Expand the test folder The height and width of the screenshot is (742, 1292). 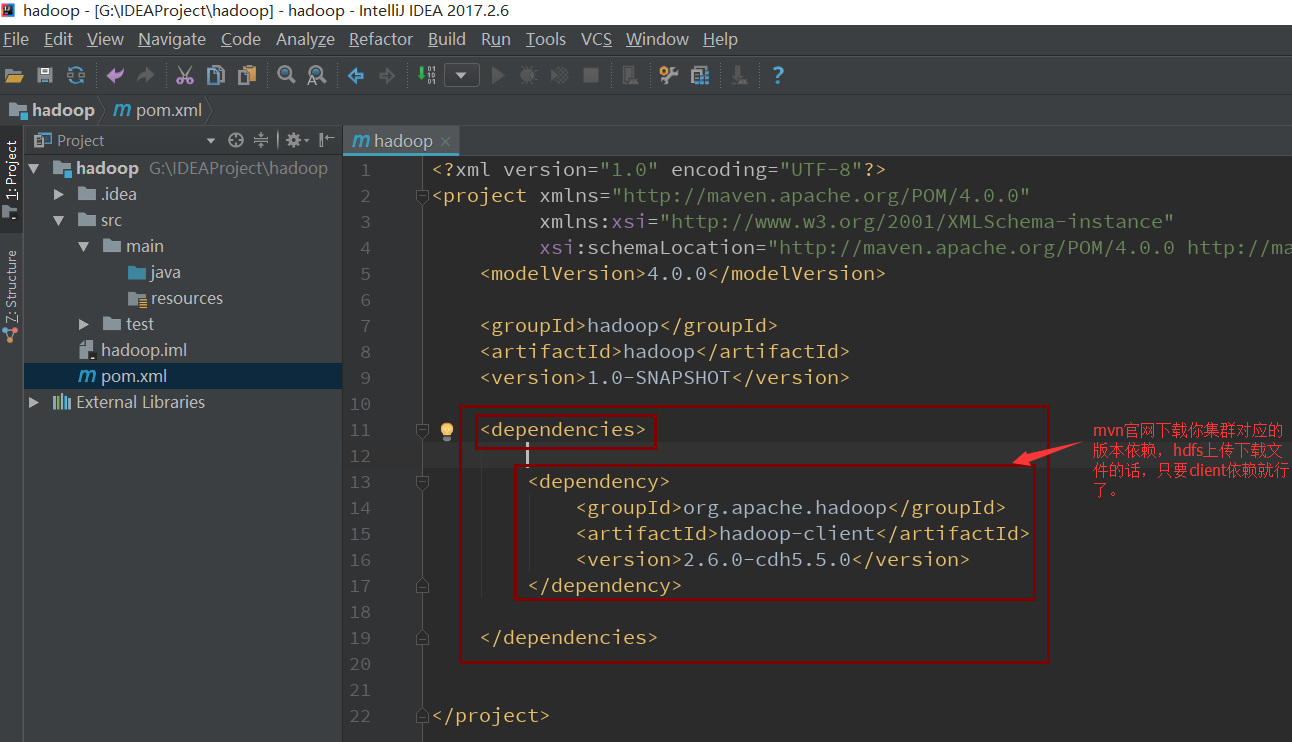[84, 324]
